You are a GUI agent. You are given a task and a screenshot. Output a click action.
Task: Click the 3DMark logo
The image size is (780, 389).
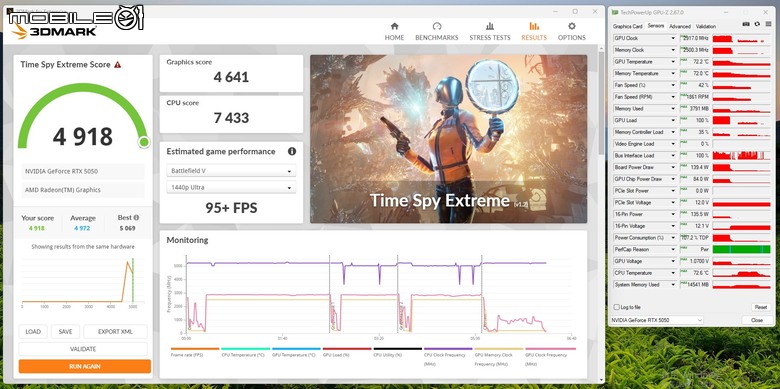(55, 31)
